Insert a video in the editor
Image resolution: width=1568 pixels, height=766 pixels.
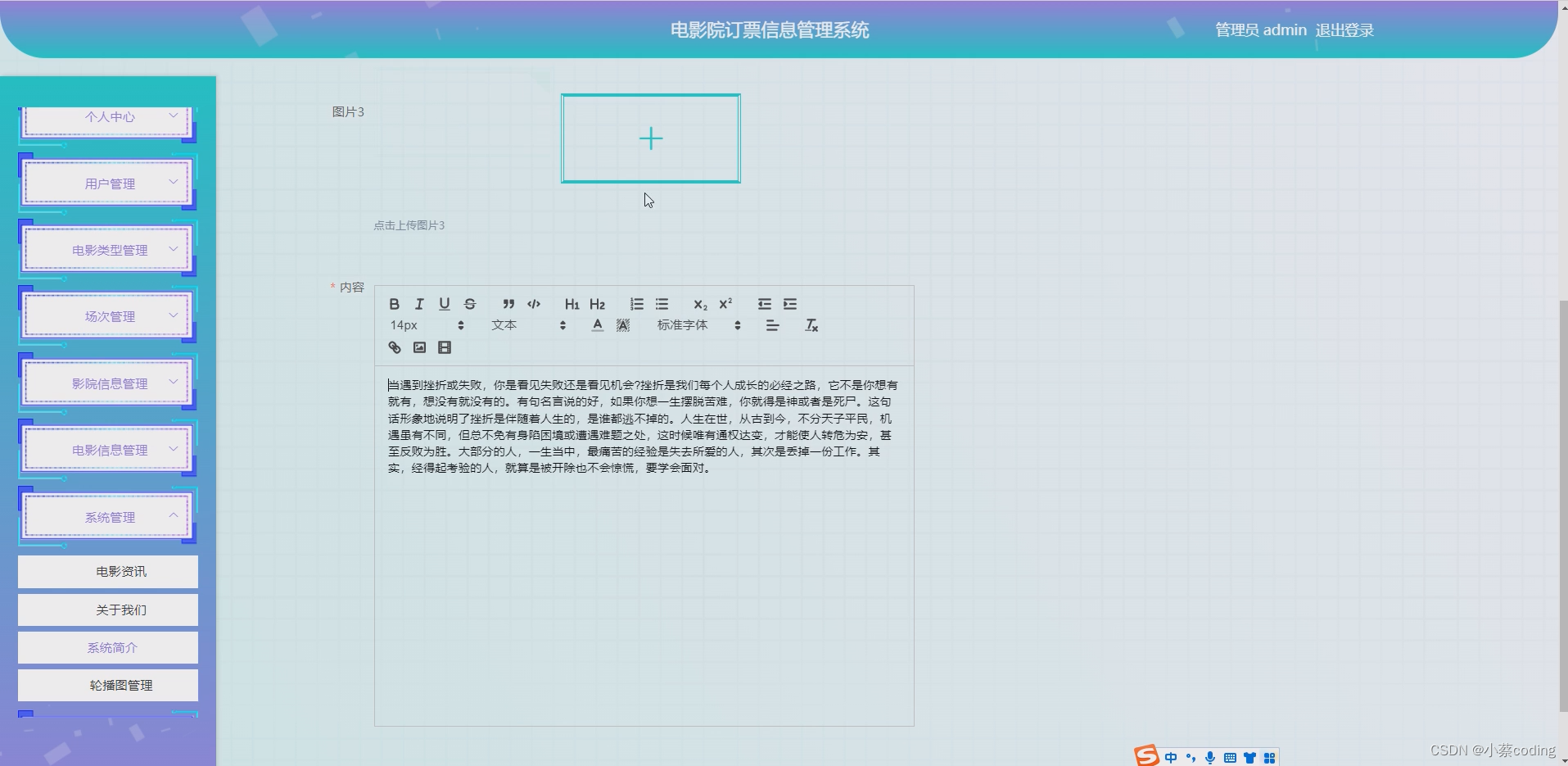[445, 347]
